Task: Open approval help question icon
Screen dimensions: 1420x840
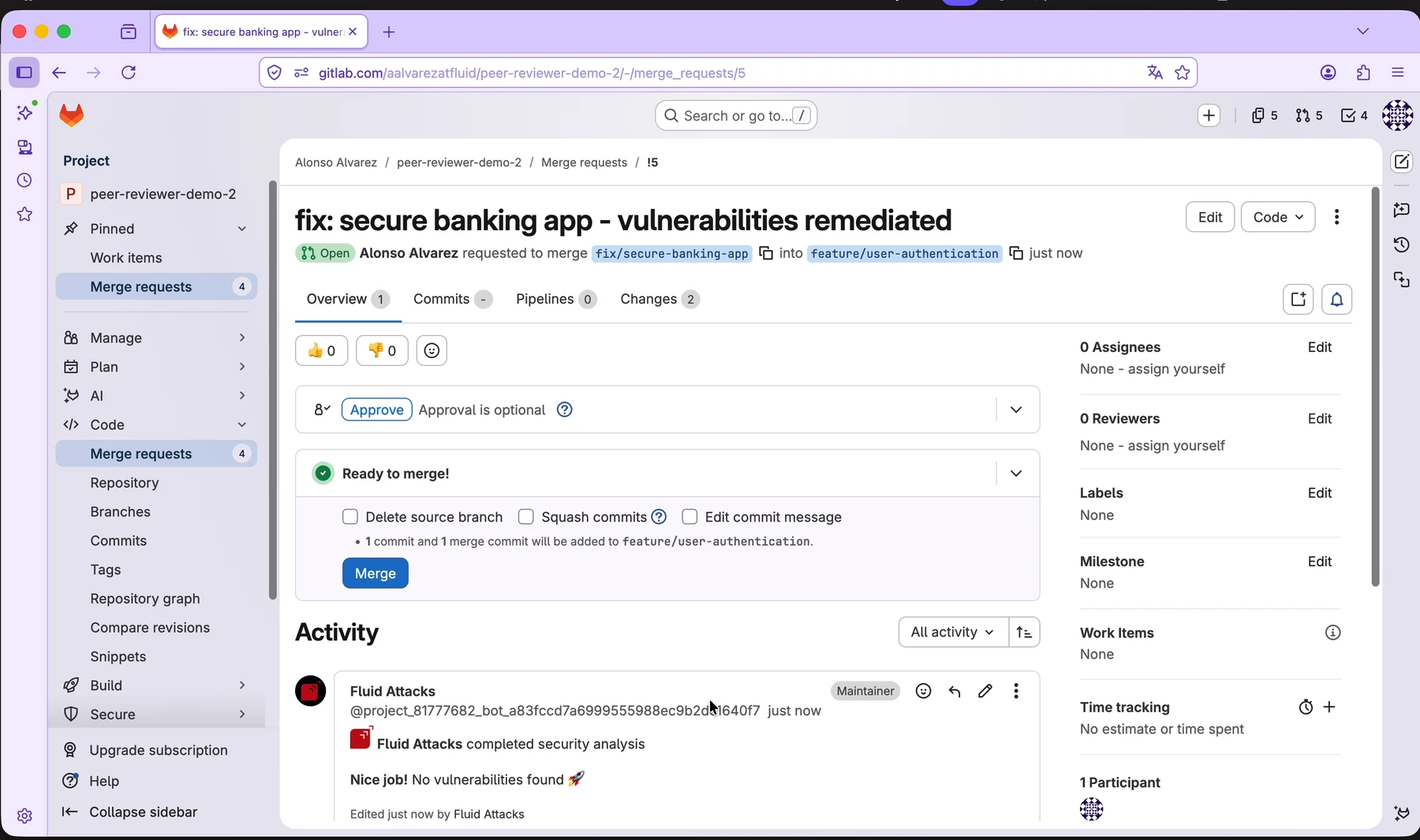Action: [565, 410]
